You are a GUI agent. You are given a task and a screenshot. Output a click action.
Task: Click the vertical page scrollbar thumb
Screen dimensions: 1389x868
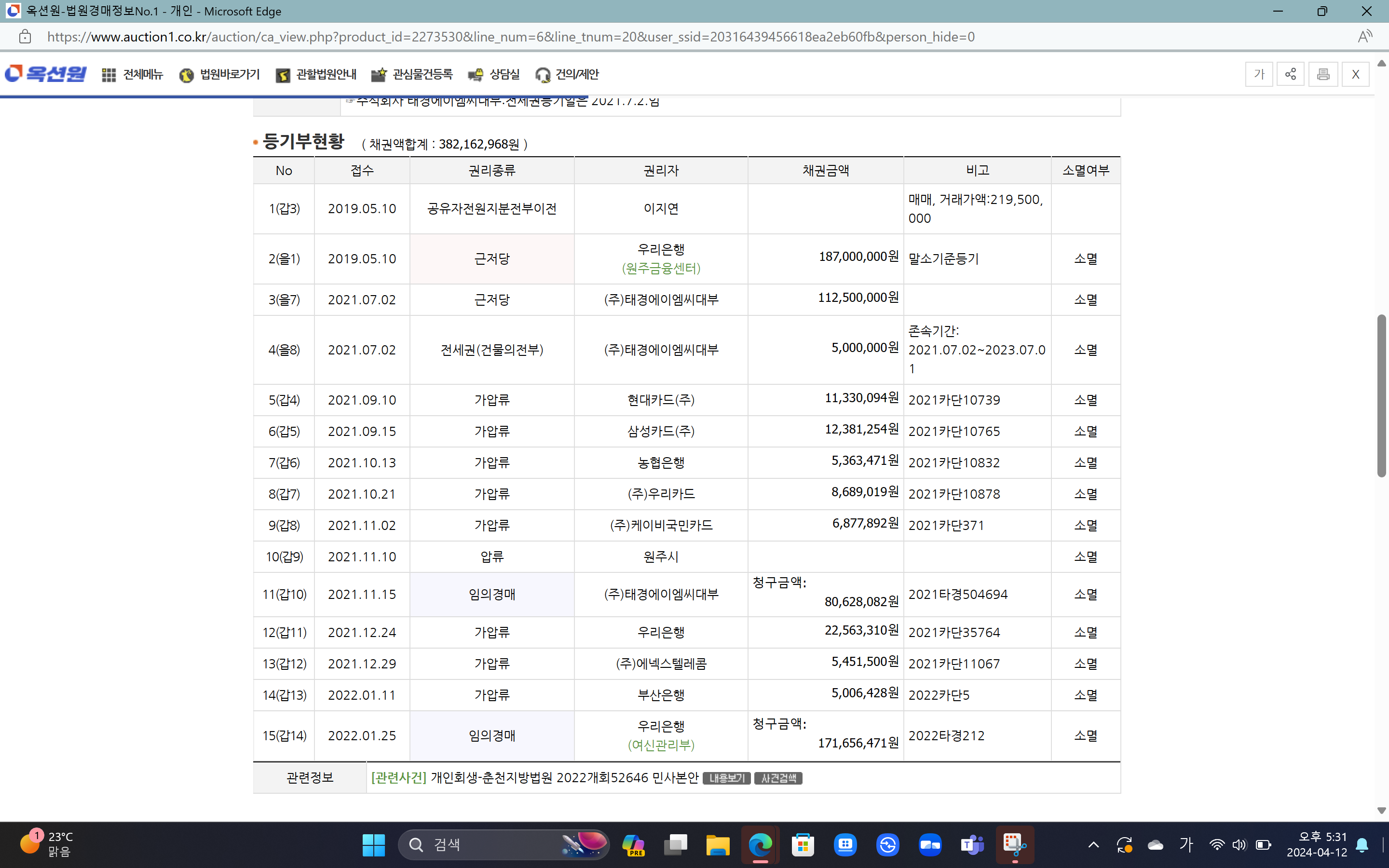(x=1382, y=396)
